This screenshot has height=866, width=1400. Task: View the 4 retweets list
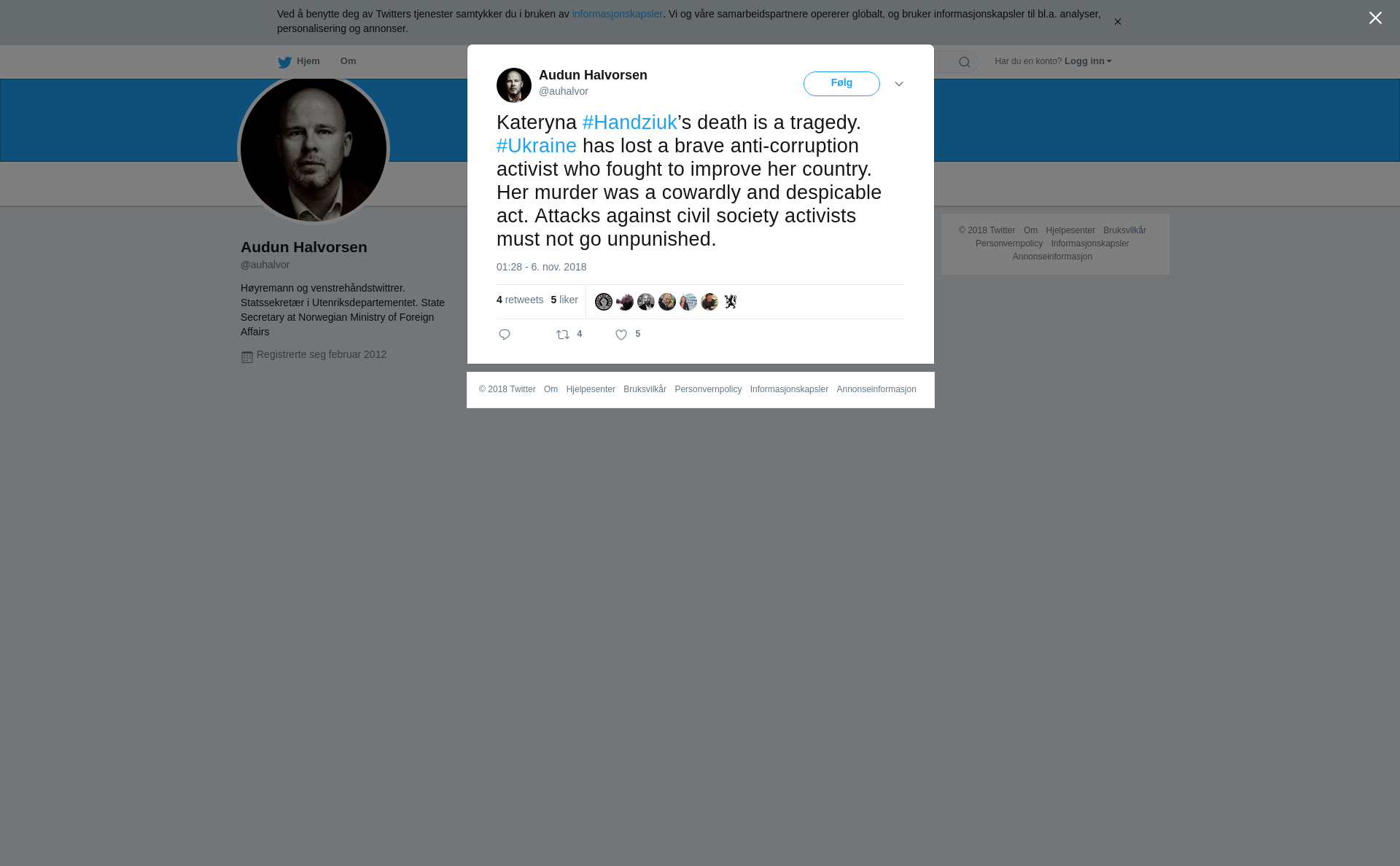click(520, 300)
